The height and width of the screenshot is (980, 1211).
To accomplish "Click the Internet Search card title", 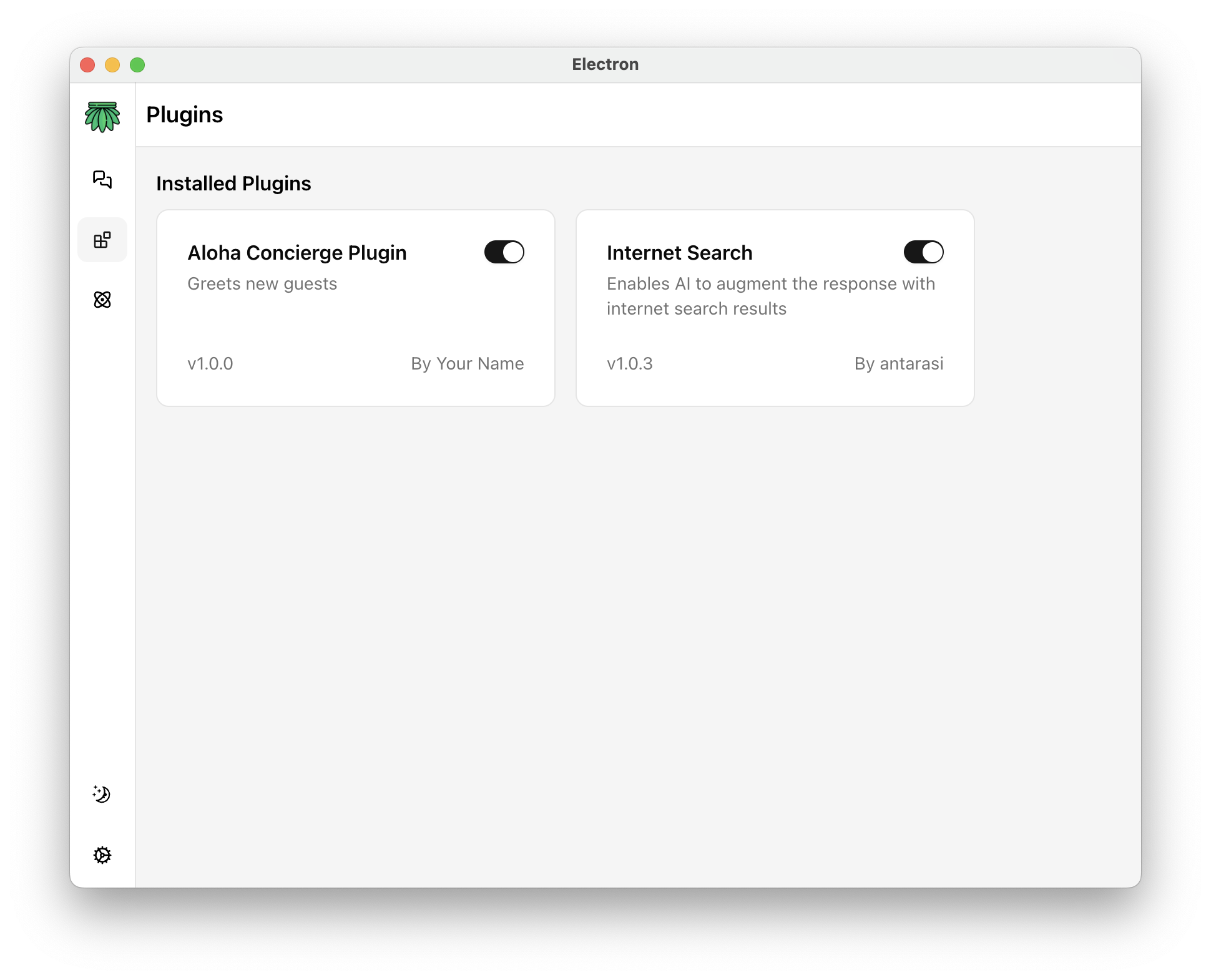I will click(679, 253).
